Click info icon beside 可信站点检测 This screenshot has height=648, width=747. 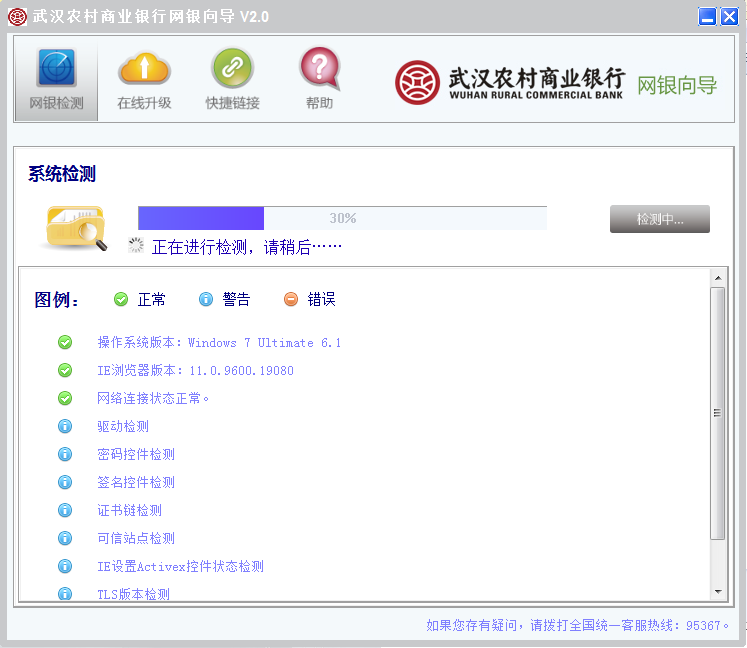(x=65, y=538)
